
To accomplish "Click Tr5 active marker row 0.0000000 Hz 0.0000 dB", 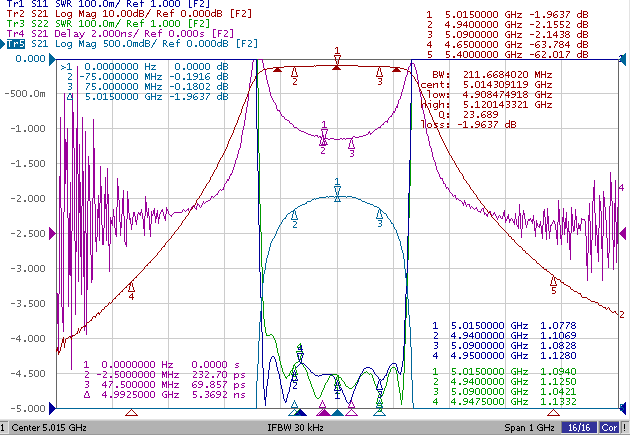I will [145, 67].
